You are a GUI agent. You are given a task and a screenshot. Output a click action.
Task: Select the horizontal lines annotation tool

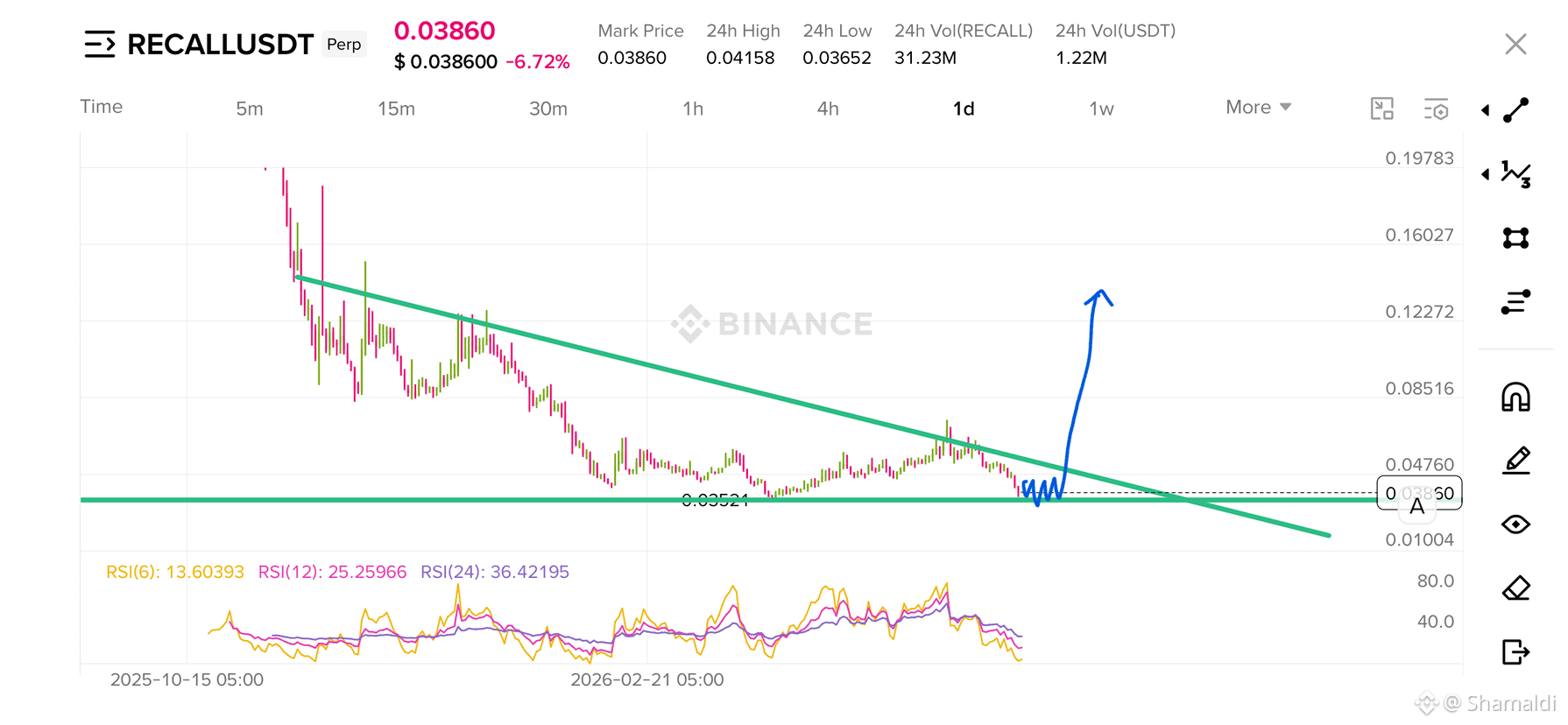click(1516, 302)
